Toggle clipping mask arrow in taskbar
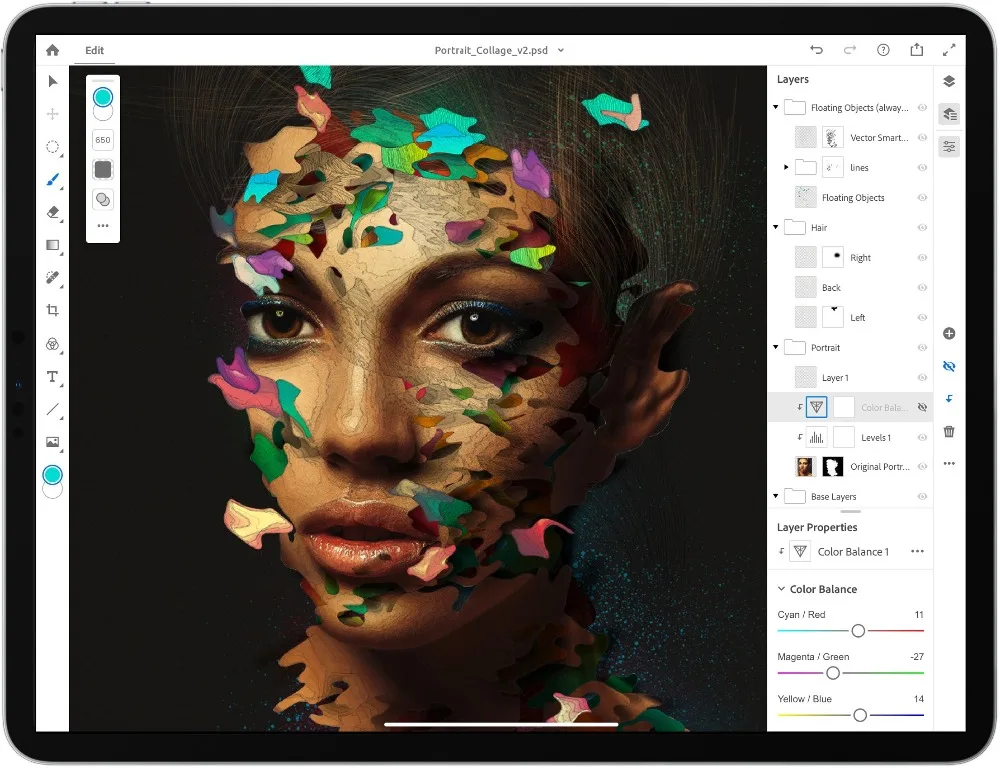Viewport: 1000px width, 769px height. pyautogui.click(x=949, y=399)
